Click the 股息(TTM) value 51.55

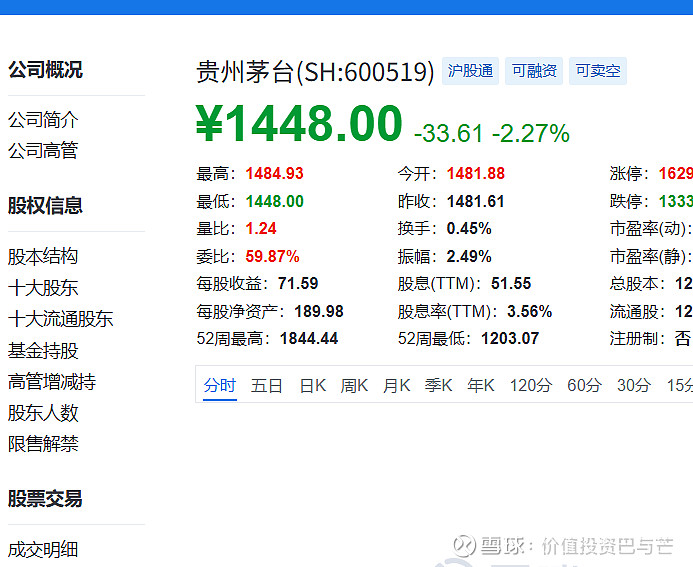511,284
